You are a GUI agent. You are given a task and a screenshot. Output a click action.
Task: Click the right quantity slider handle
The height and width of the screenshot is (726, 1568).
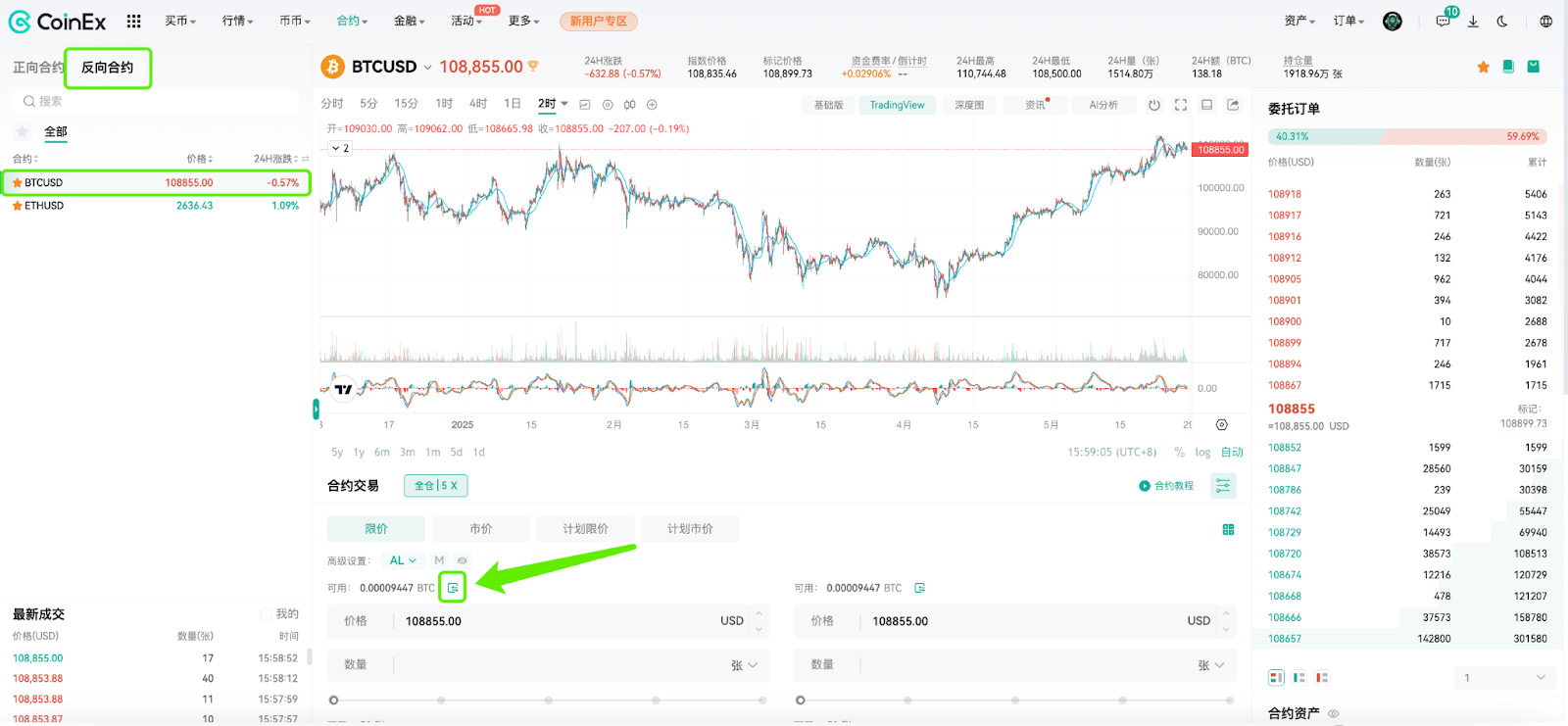point(801,701)
